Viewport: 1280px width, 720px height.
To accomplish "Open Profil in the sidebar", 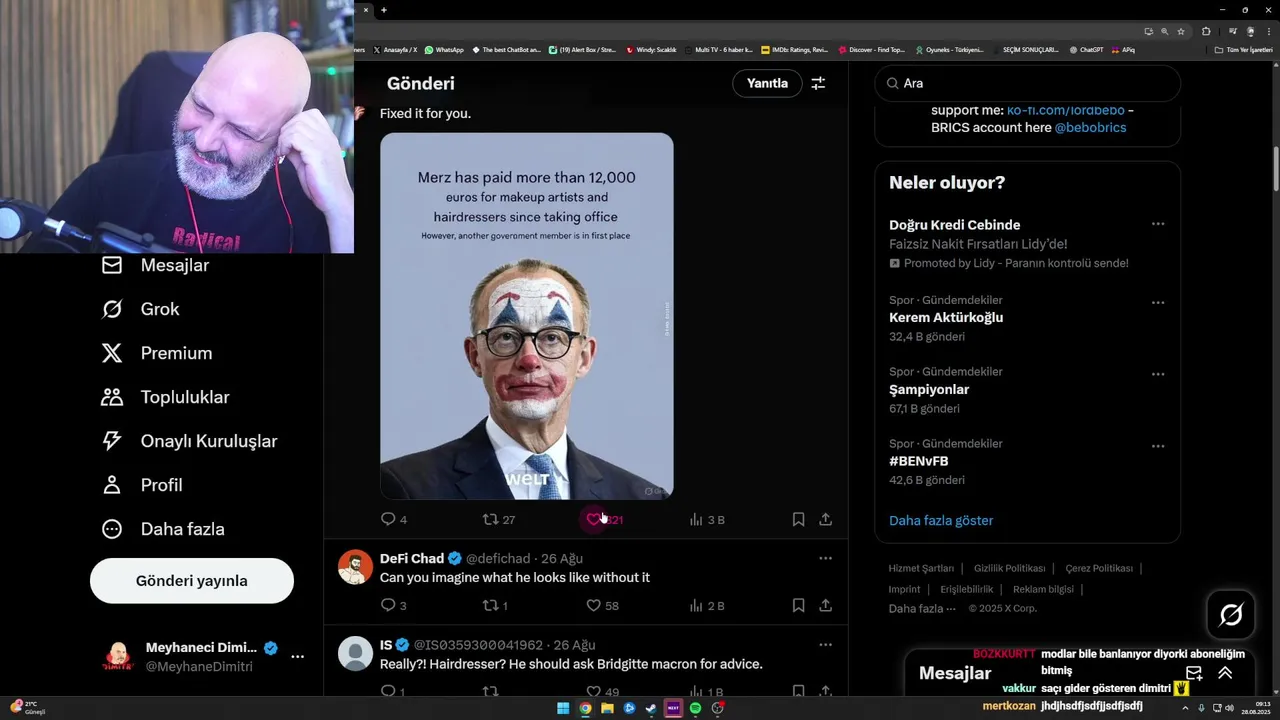I will [141, 485].
